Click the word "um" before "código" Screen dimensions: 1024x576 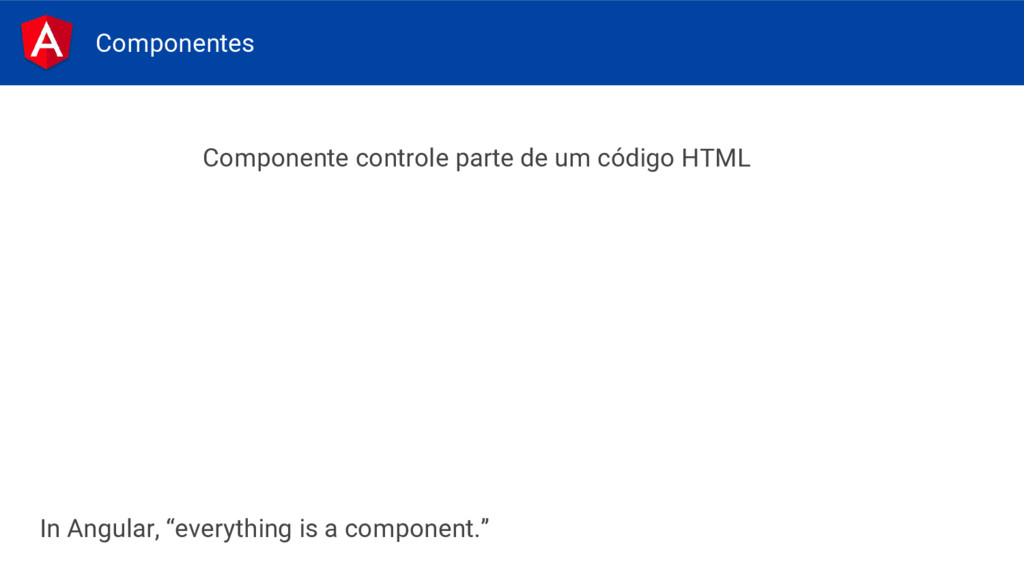click(573, 160)
